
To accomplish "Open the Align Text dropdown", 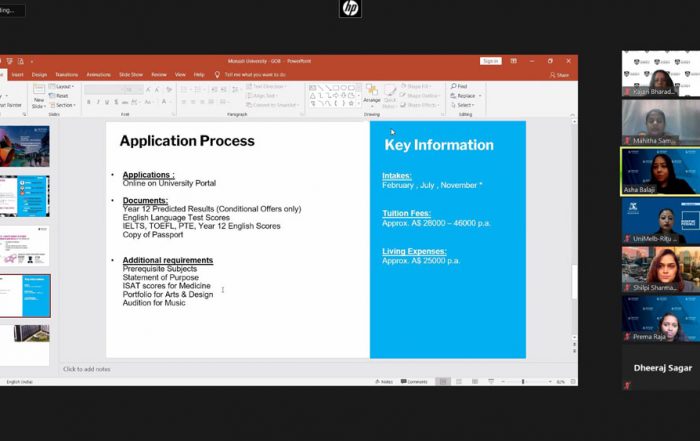I will [262, 96].
